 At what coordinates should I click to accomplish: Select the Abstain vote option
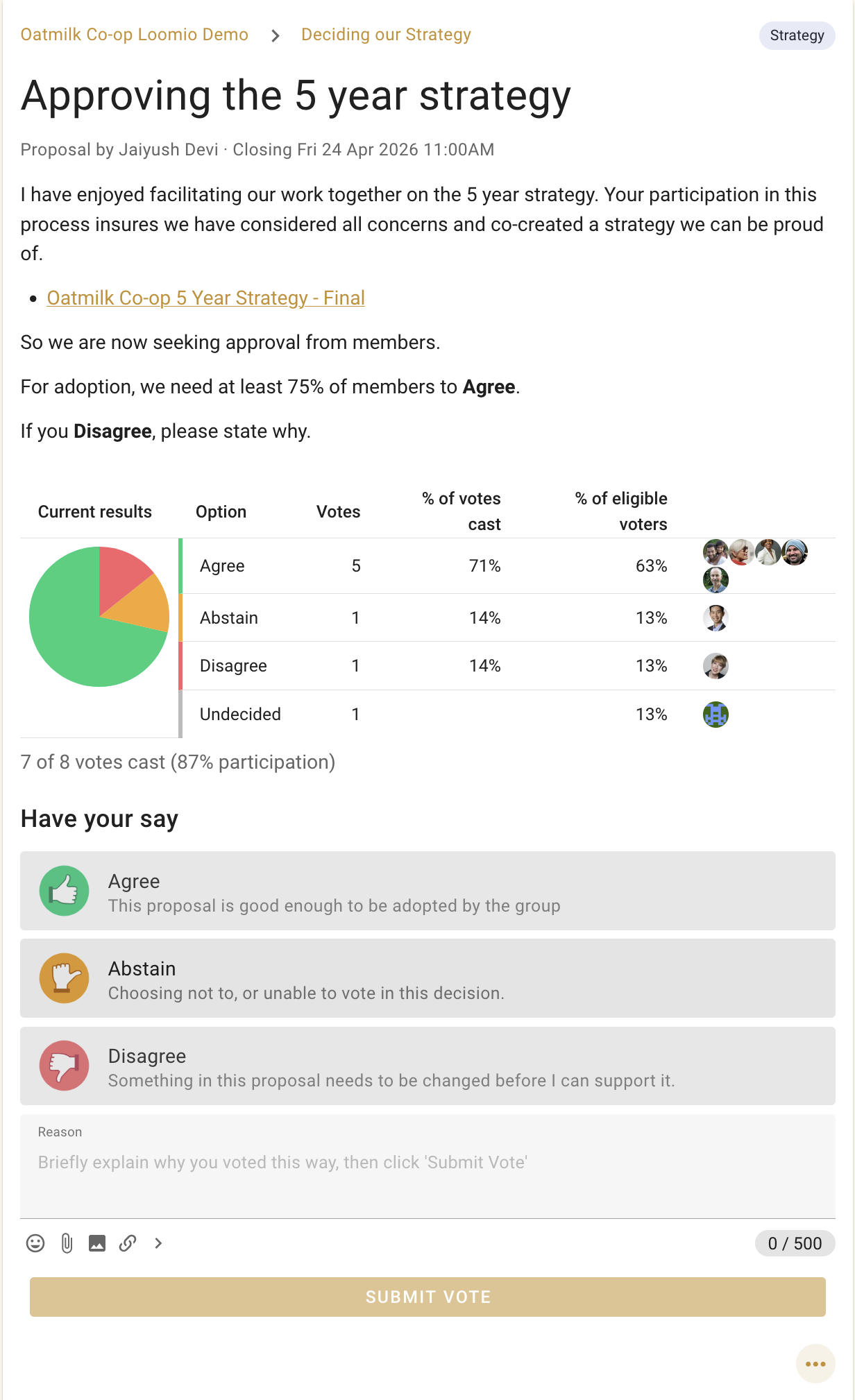427,978
